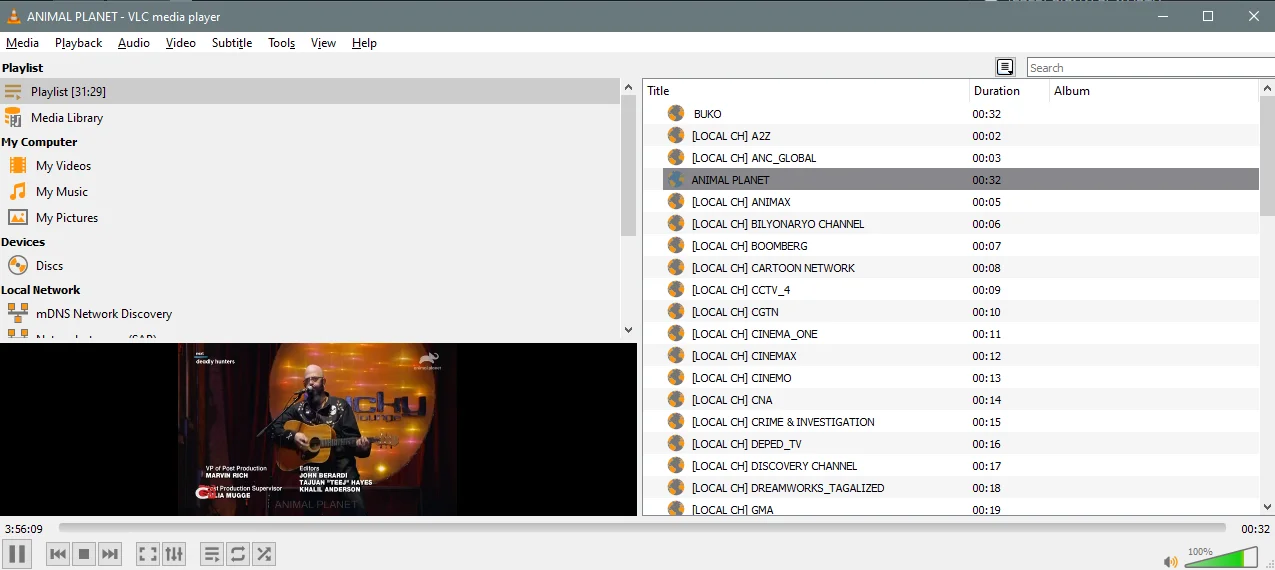Select Playlist [31:29] in the sidebar
The height and width of the screenshot is (570, 1275).
coord(310,91)
